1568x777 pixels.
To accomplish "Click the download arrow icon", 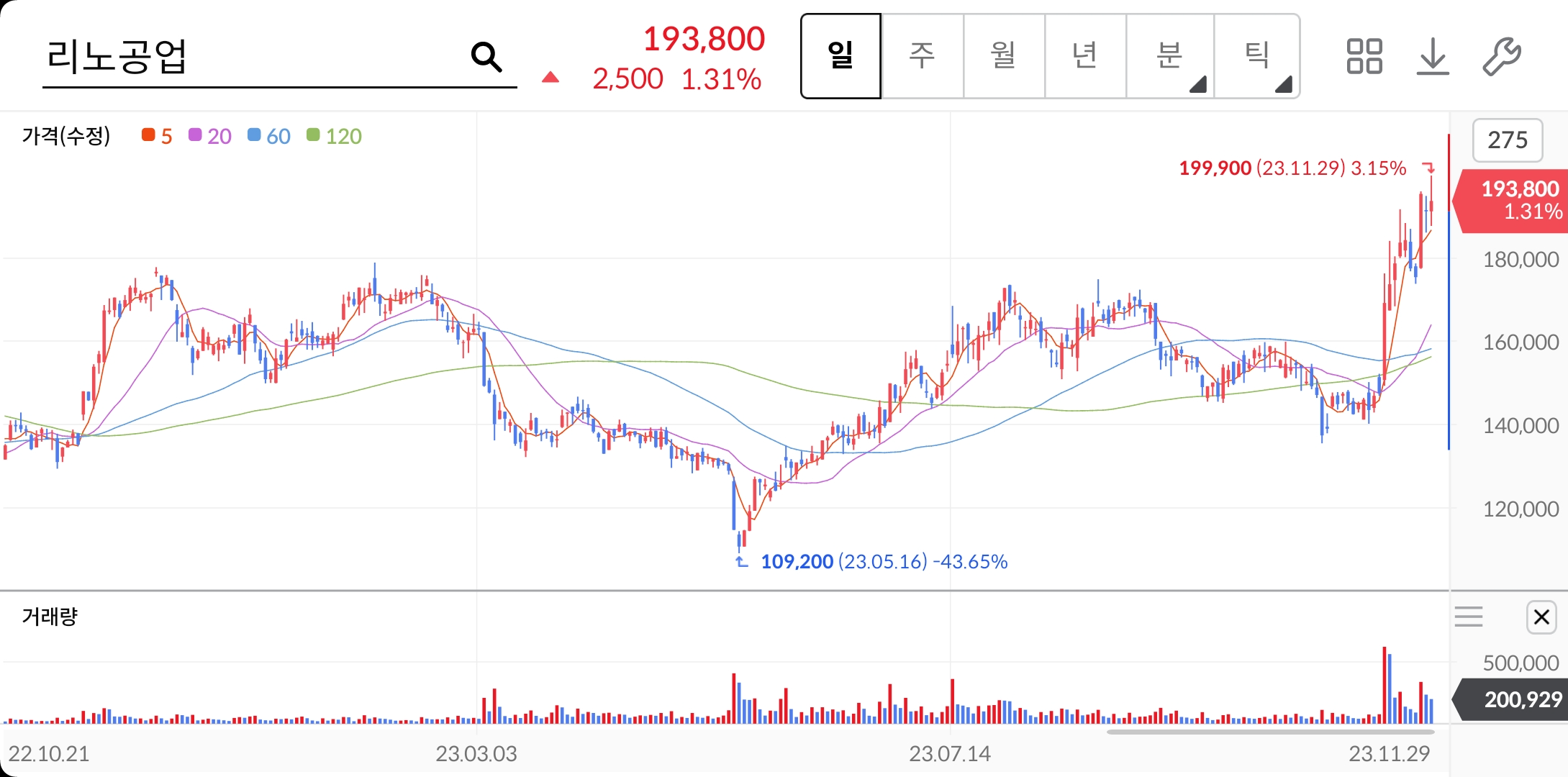I will [1432, 56].
